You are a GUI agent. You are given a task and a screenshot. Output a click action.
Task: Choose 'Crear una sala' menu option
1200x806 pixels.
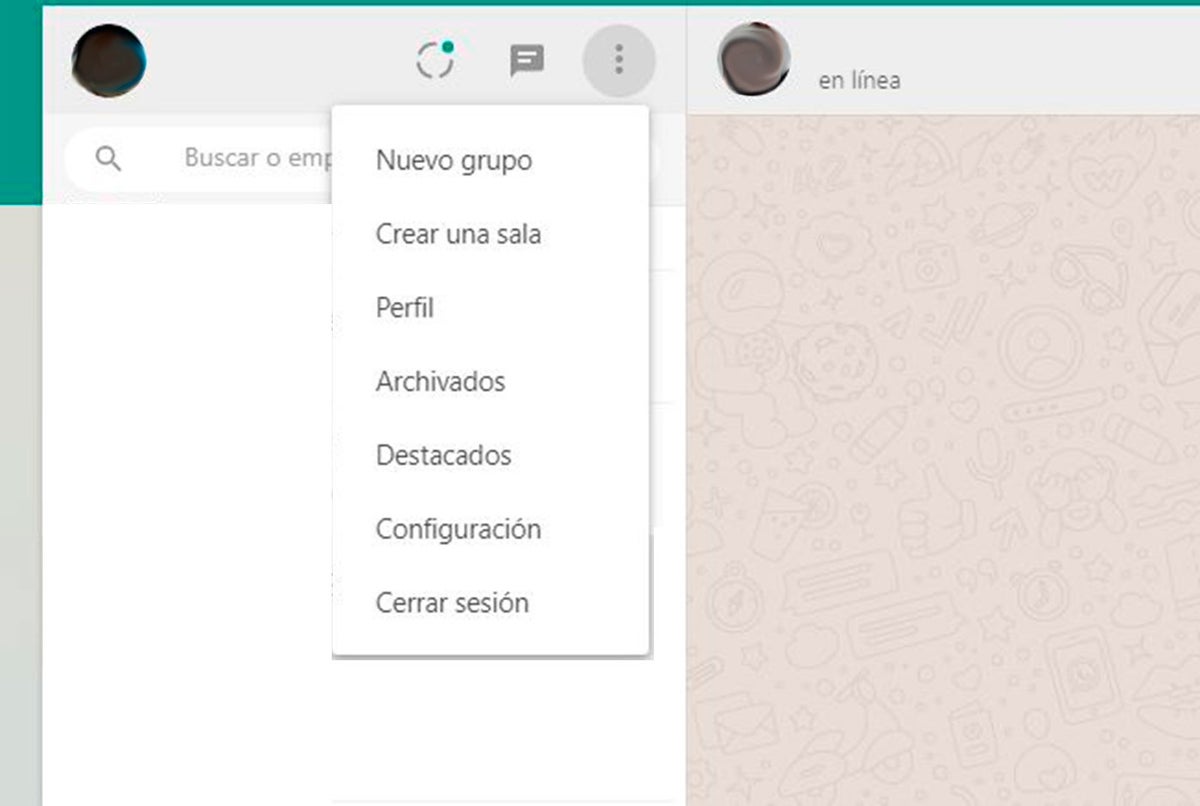click(458, 235)
